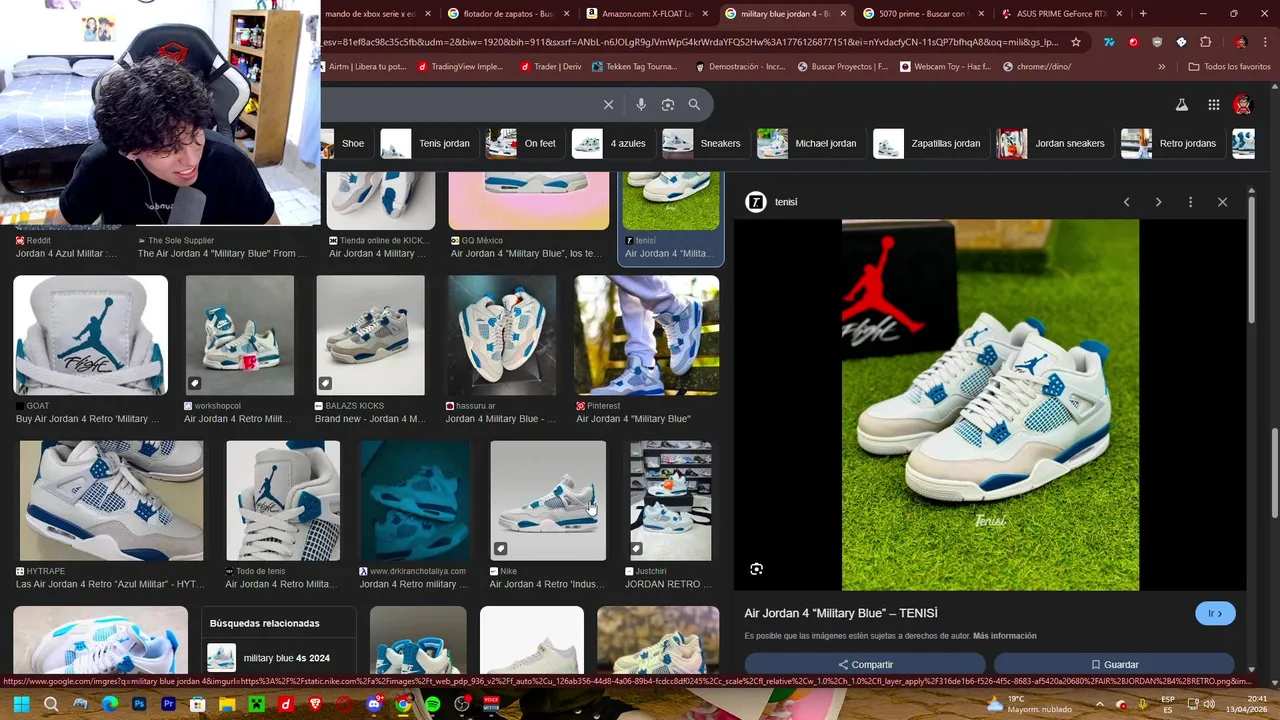Screen dimensions: 1280x720
Task: Open the TradingView bookmark
Action: click(461, 67)
